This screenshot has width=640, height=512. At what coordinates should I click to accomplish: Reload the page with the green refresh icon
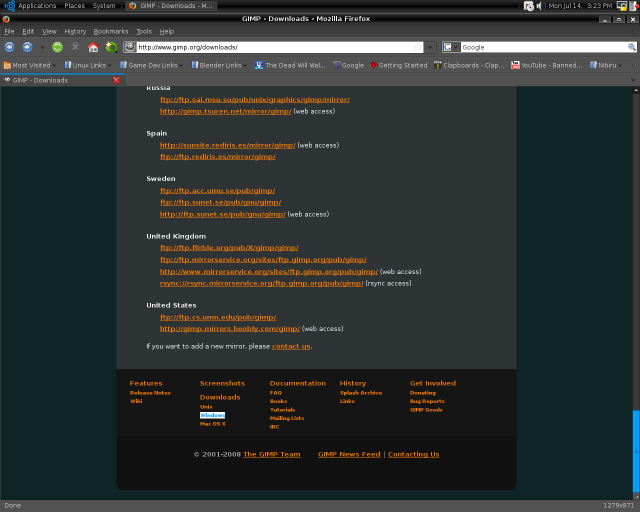(58, 47)
